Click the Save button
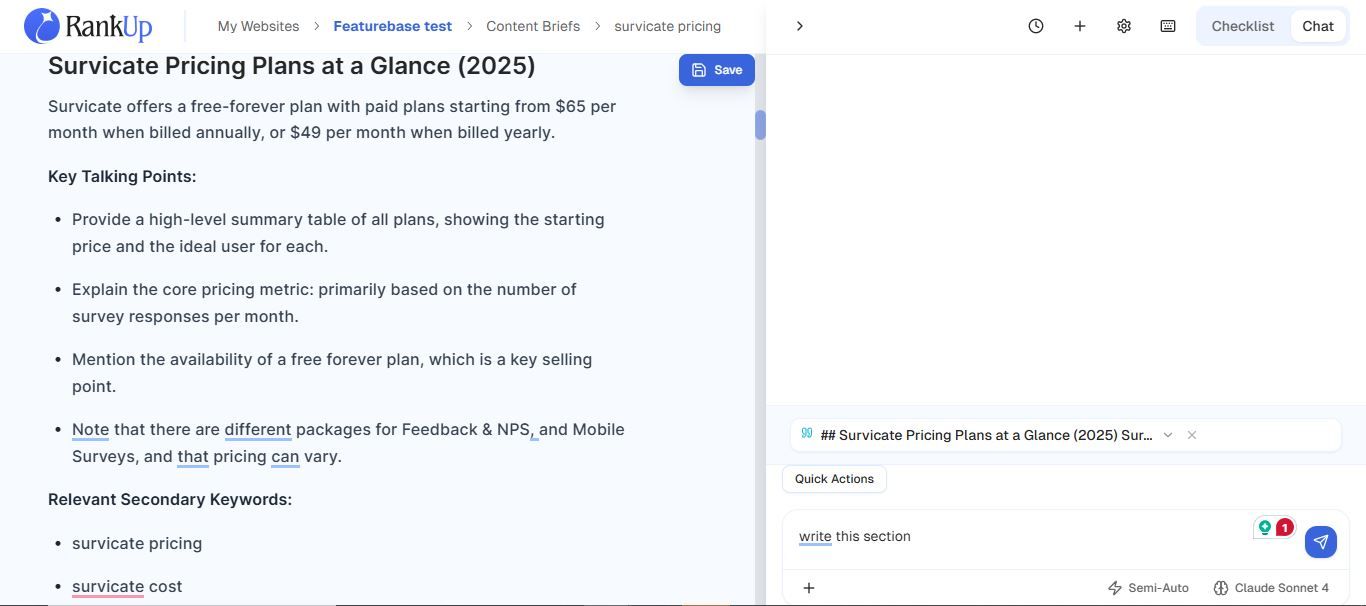The height and width of the screenshot is (606, 1366). tap(717, 70)
